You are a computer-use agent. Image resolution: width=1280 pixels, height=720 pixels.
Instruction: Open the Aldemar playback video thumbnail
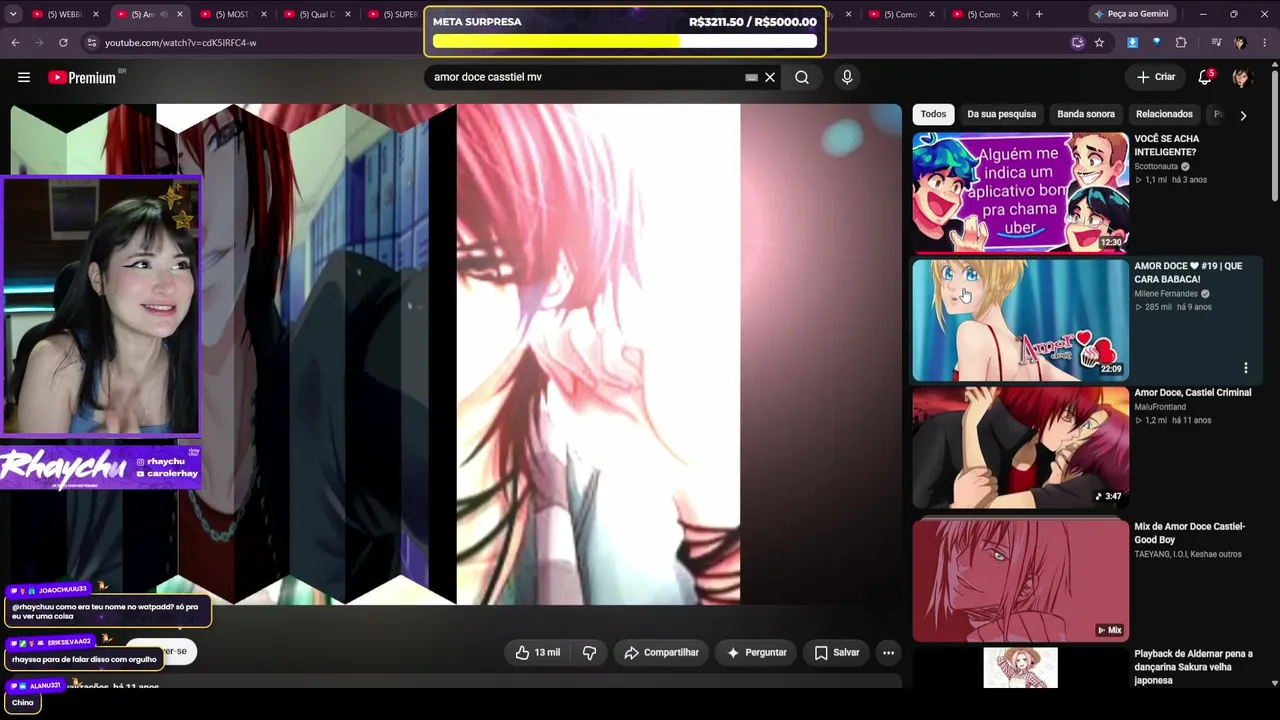coord(1020,667)
